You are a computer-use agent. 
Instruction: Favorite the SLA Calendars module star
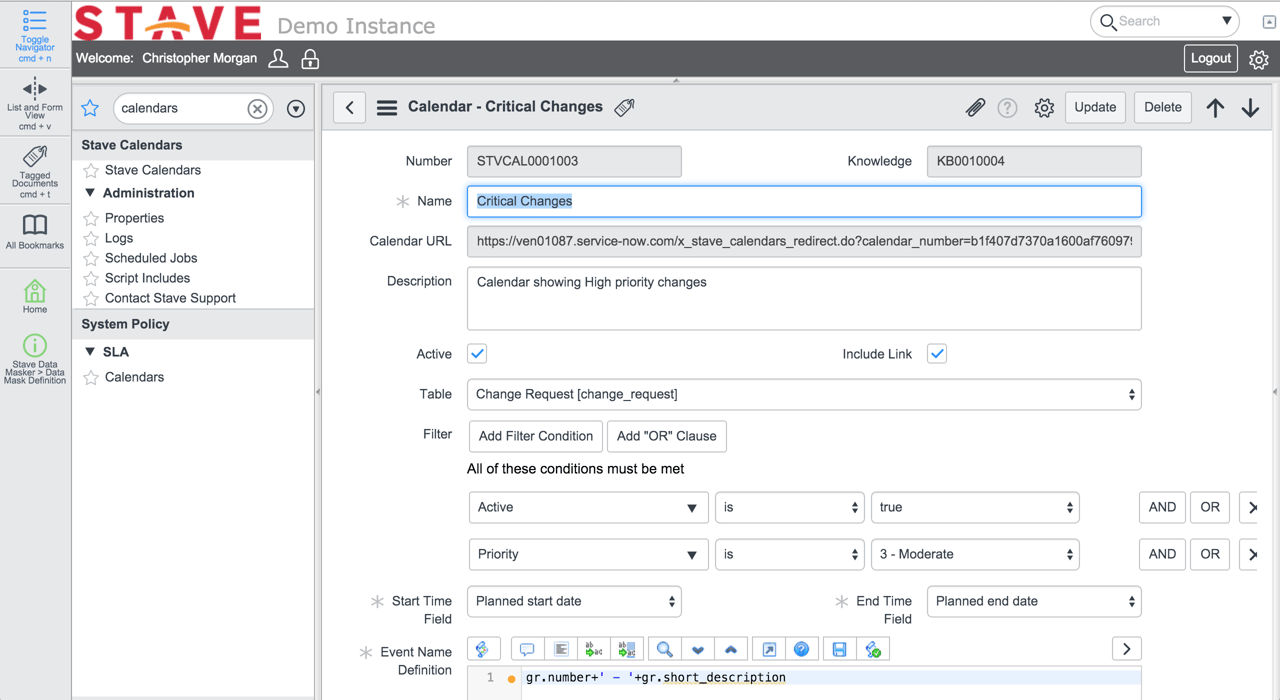coord(91,377)
